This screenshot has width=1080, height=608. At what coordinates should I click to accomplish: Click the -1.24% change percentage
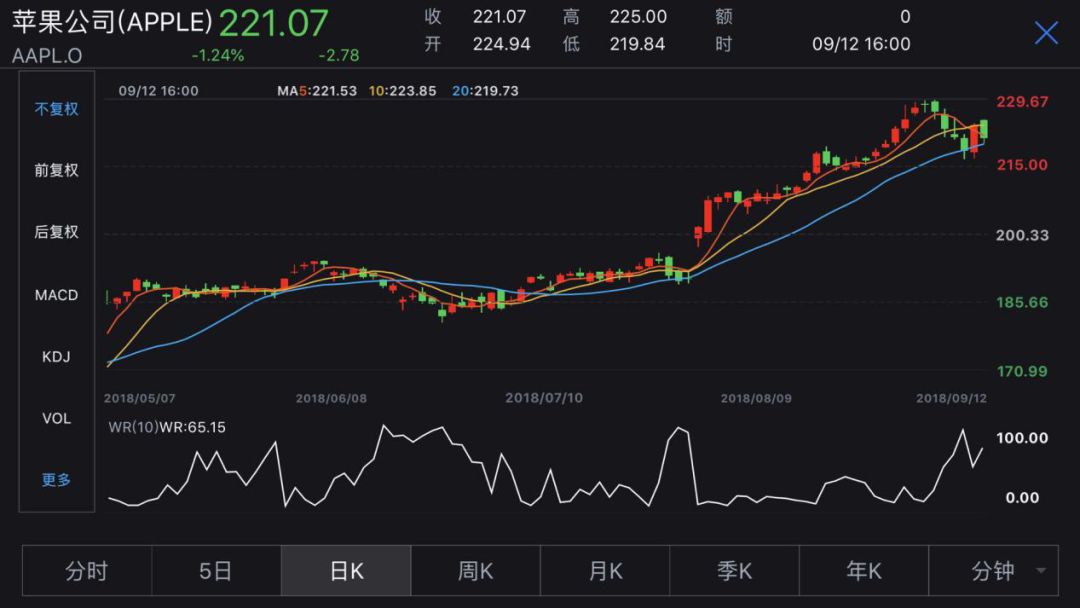pos(218,55)
